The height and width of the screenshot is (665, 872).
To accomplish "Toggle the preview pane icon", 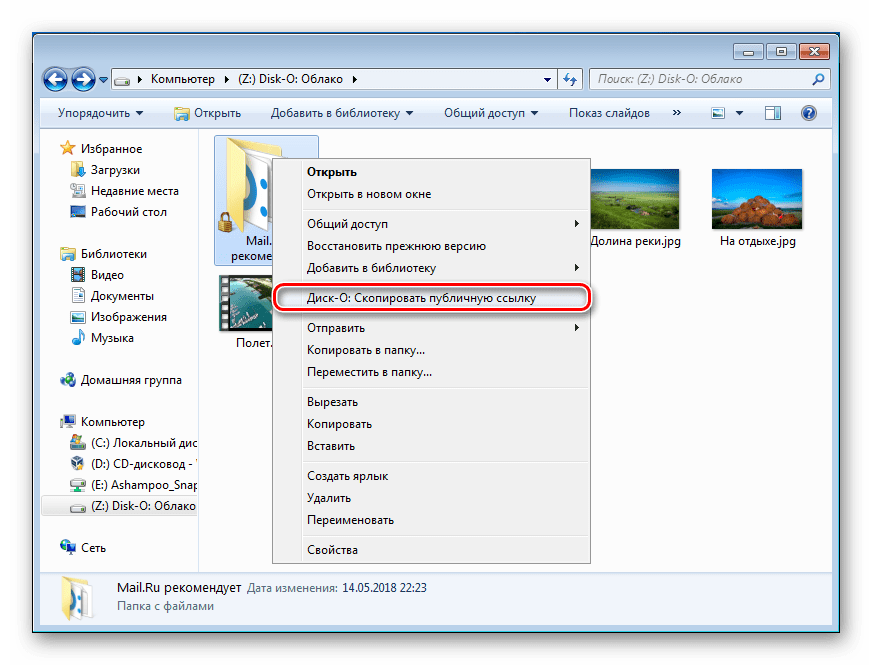I will (773, 113).
